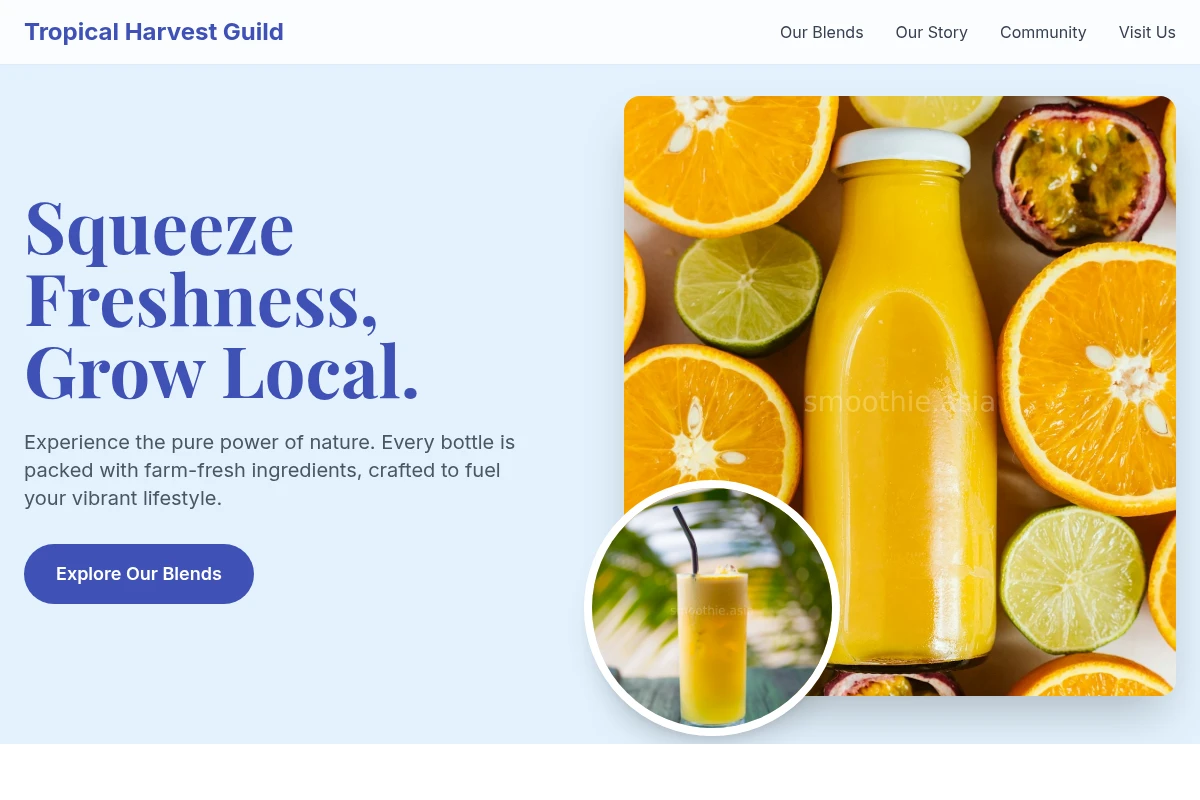Click the Explore Our Blends button
This screenshot has width=1200, height=800.
point(139,574)
